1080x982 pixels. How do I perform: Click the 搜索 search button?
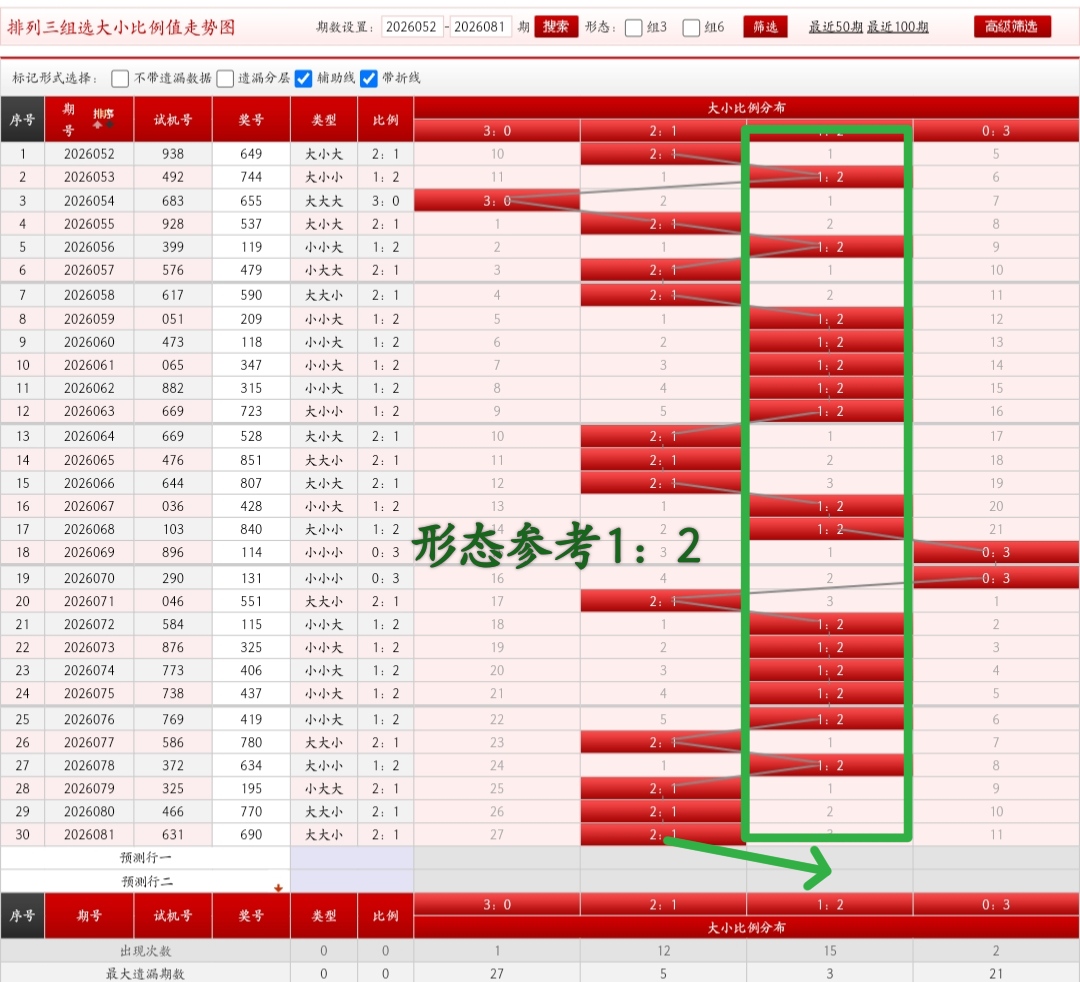[x=556, y=27]
